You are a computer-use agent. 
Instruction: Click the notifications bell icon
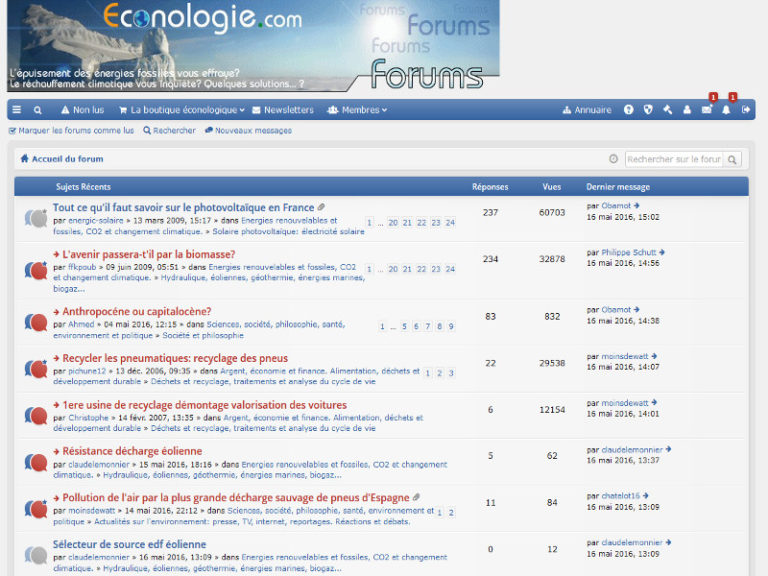pyautogui.click(x=726, y=110)
